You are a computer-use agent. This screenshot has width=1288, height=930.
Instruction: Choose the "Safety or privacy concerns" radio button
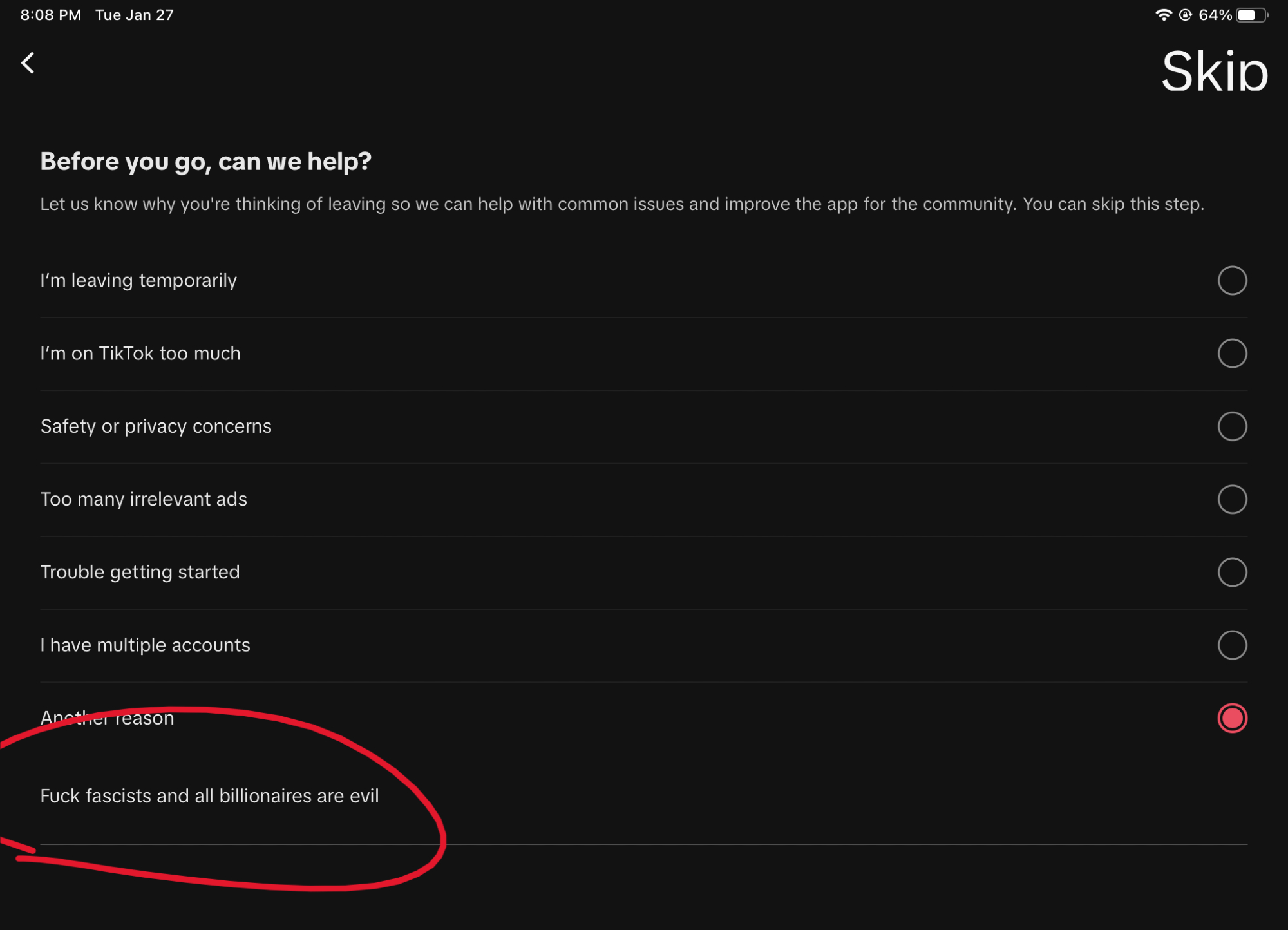pyautogui.click(x=1232, y=426)
